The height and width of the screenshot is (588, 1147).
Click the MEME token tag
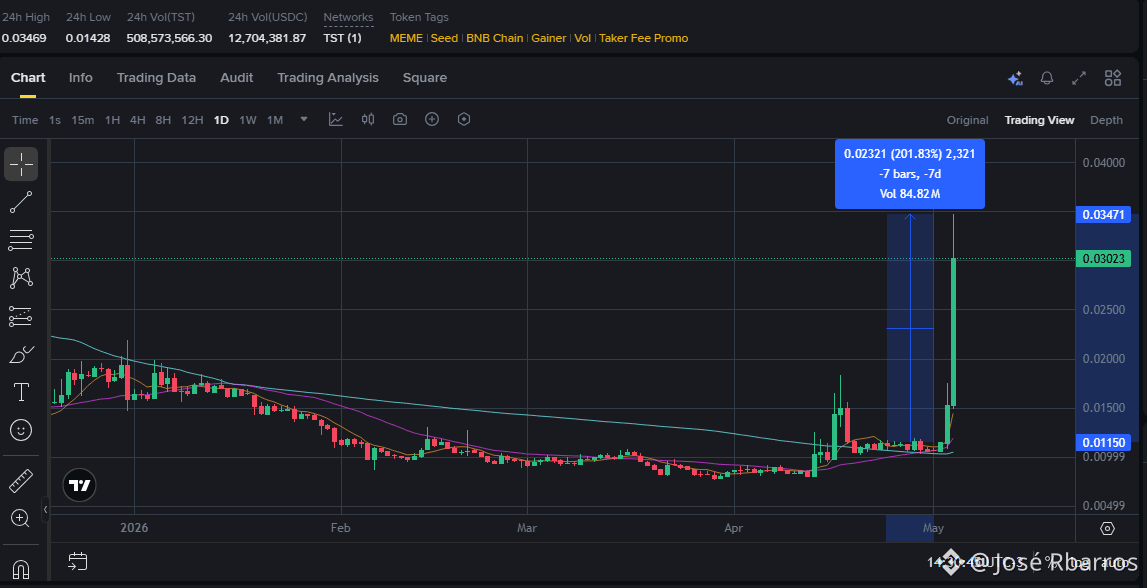point(406,38)
